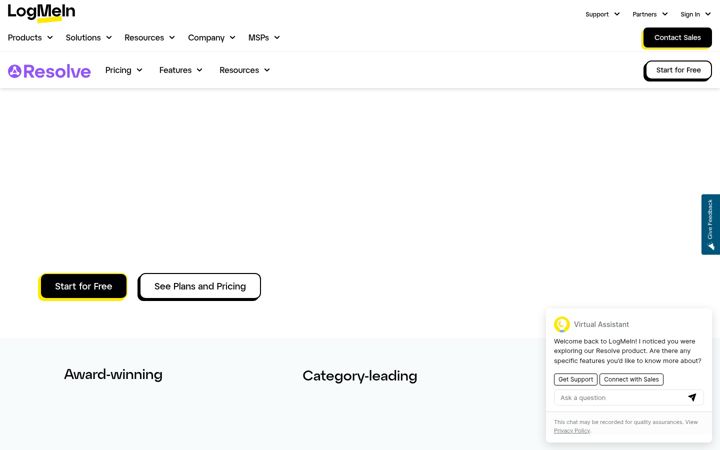Click the LogMeIn logo
This screenshot has width=720, height=450.
click(41, 12)
